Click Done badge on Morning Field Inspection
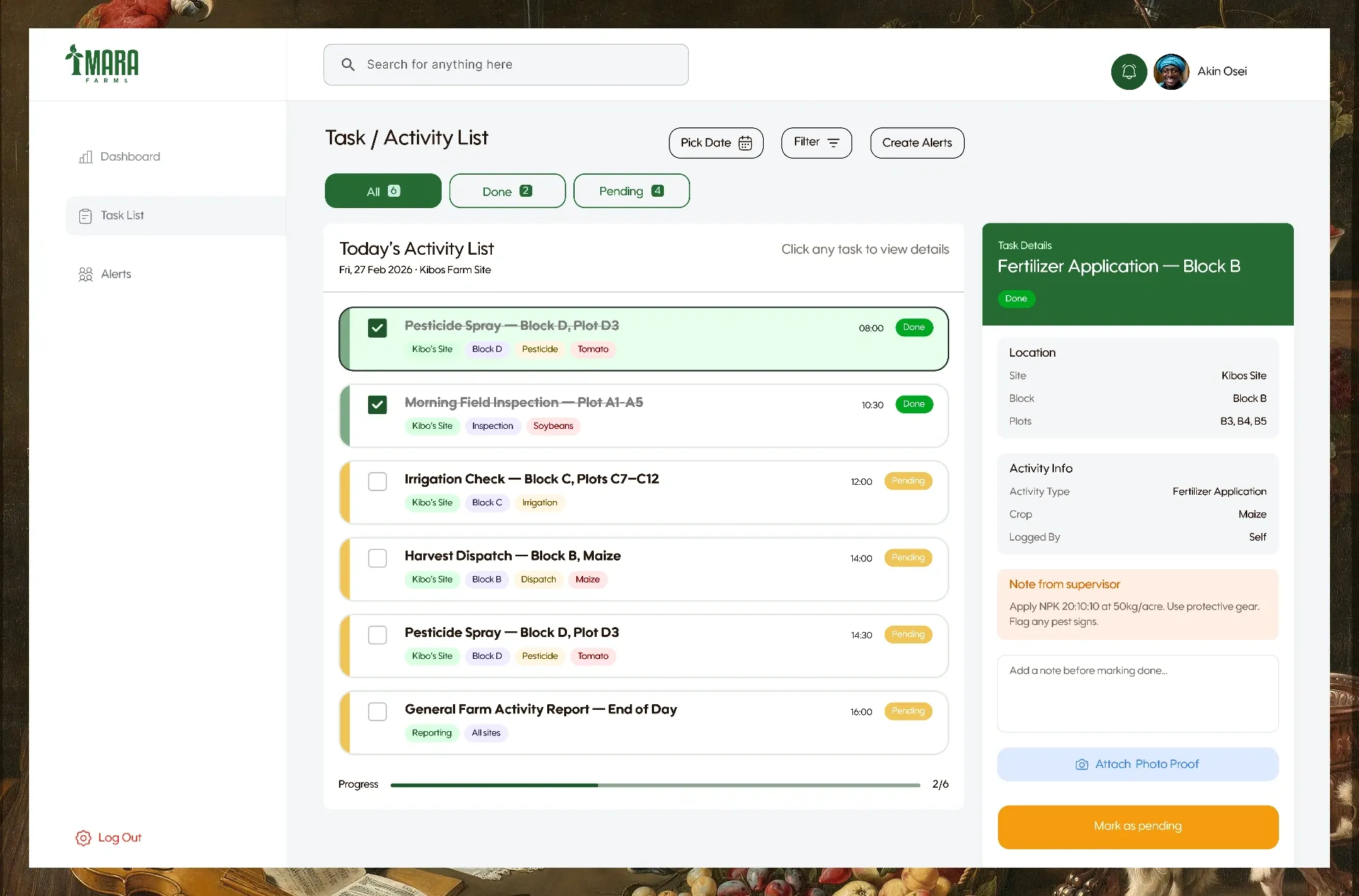This screenshot has width=1359, height=896. 914,404
